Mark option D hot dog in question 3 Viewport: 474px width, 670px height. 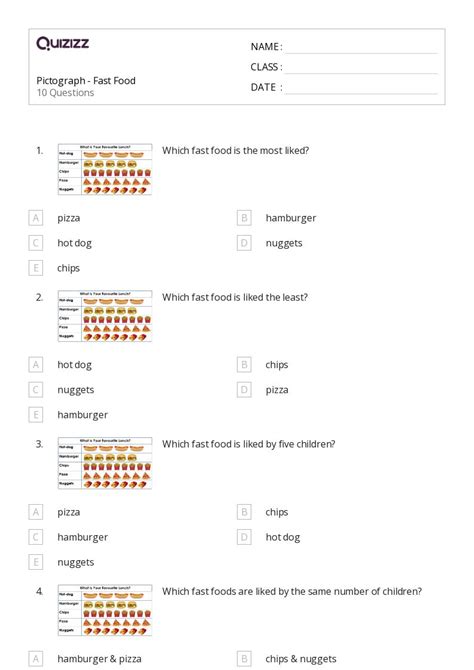pos(244,537)
